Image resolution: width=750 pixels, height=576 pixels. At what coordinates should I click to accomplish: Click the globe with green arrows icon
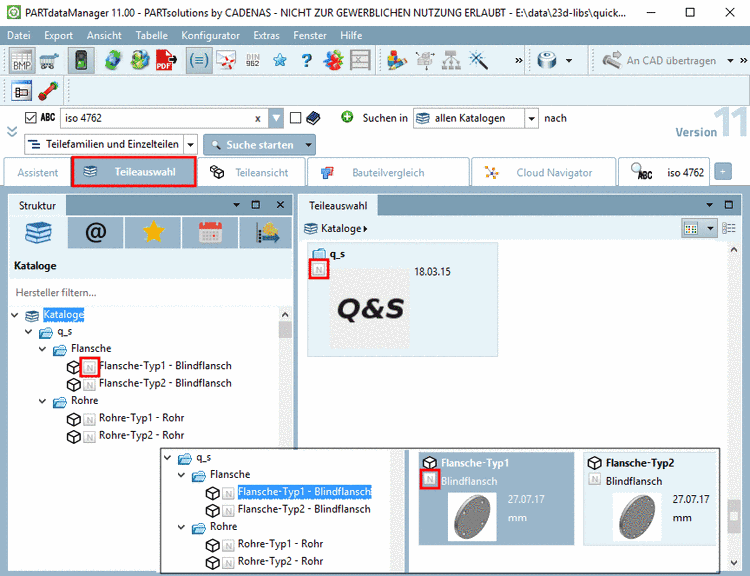click(113, 61)
